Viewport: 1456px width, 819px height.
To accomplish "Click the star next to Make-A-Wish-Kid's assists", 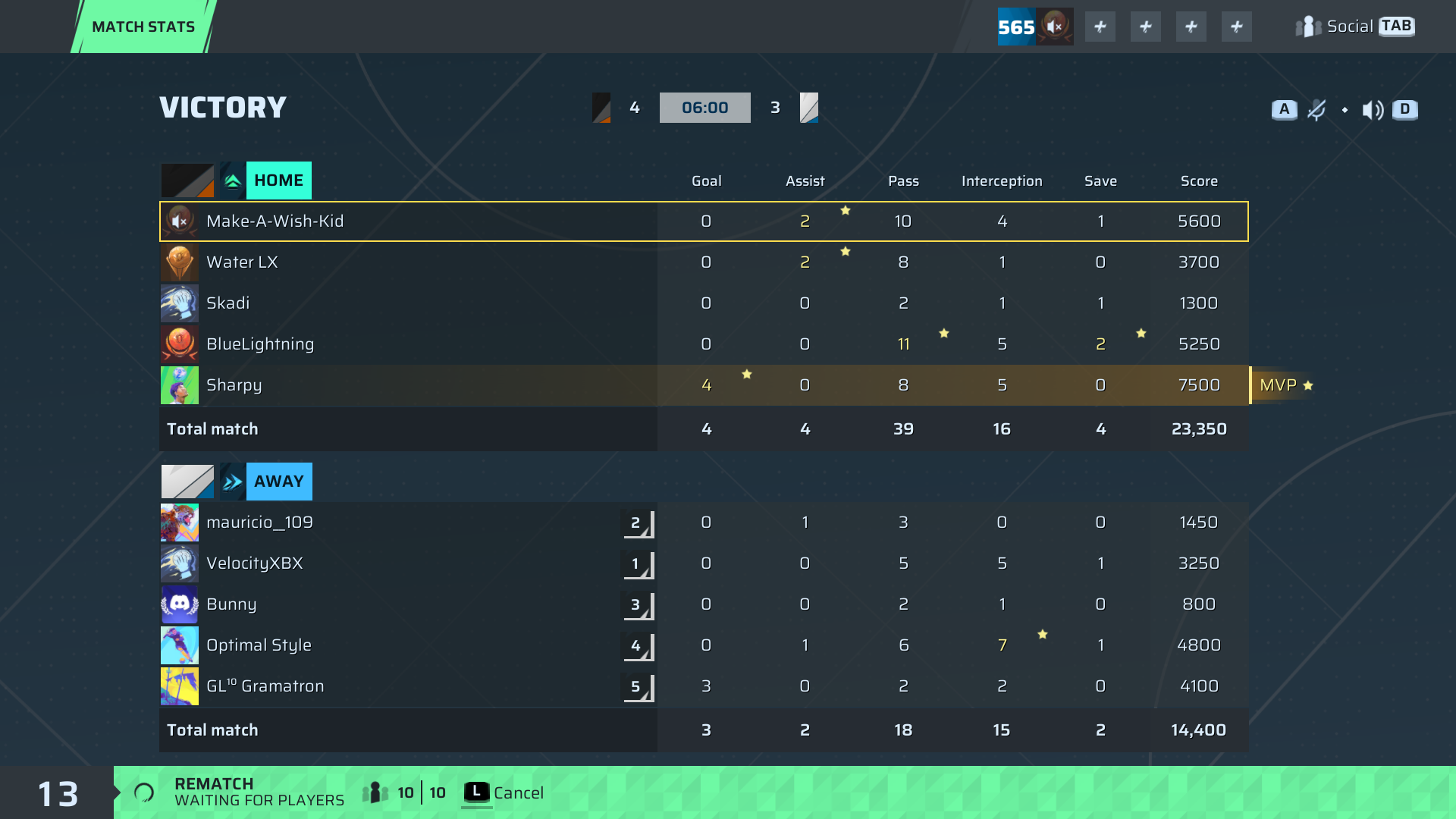I will pyautogui.click(x=846, y=210).
